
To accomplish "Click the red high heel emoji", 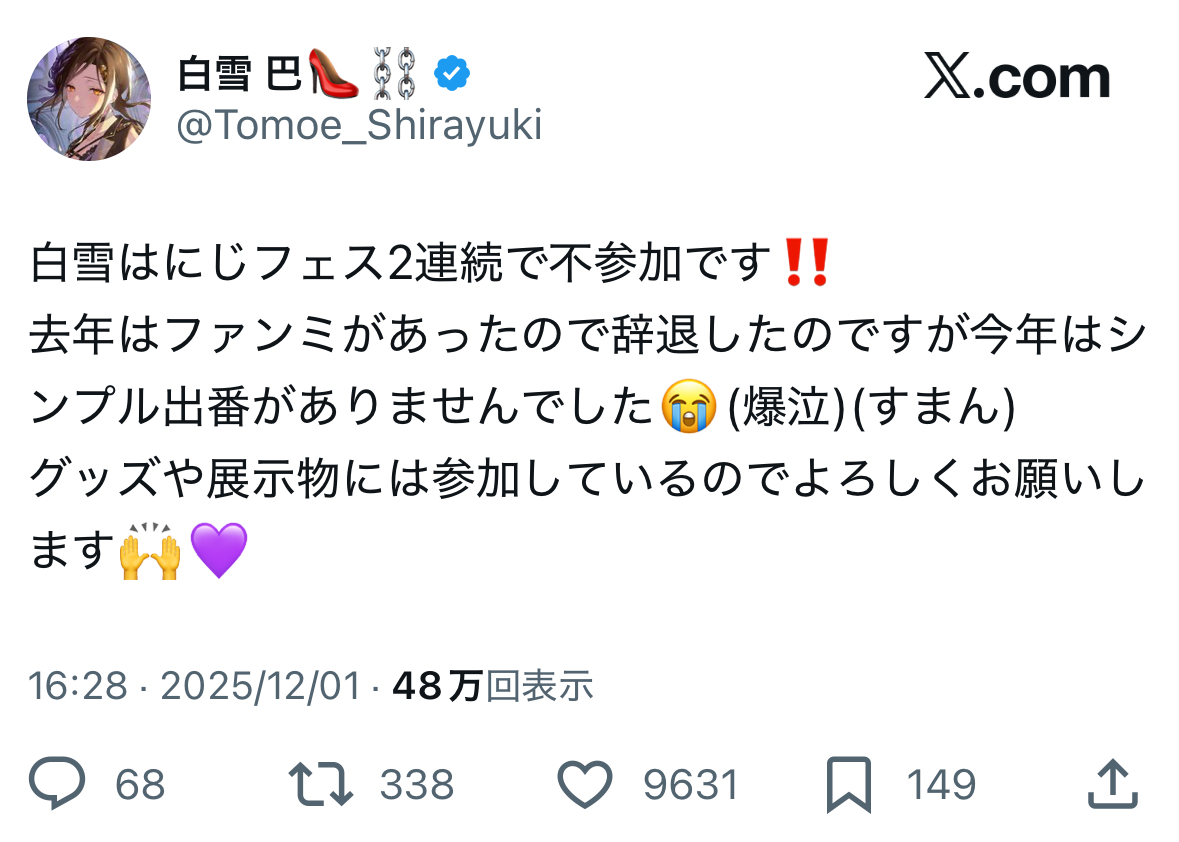I will (335, 74).
